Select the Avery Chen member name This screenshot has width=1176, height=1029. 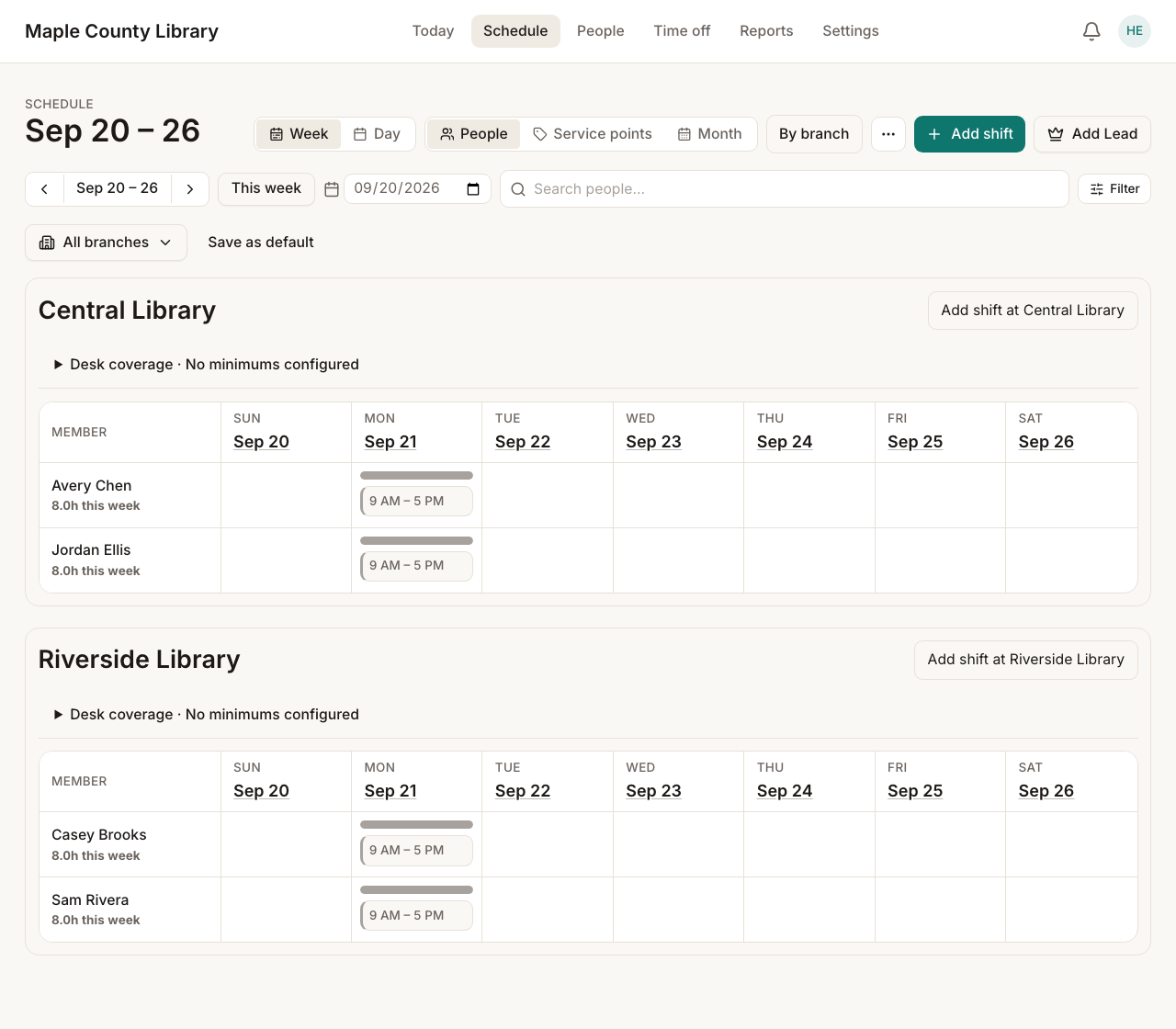[x=92, y=486]
